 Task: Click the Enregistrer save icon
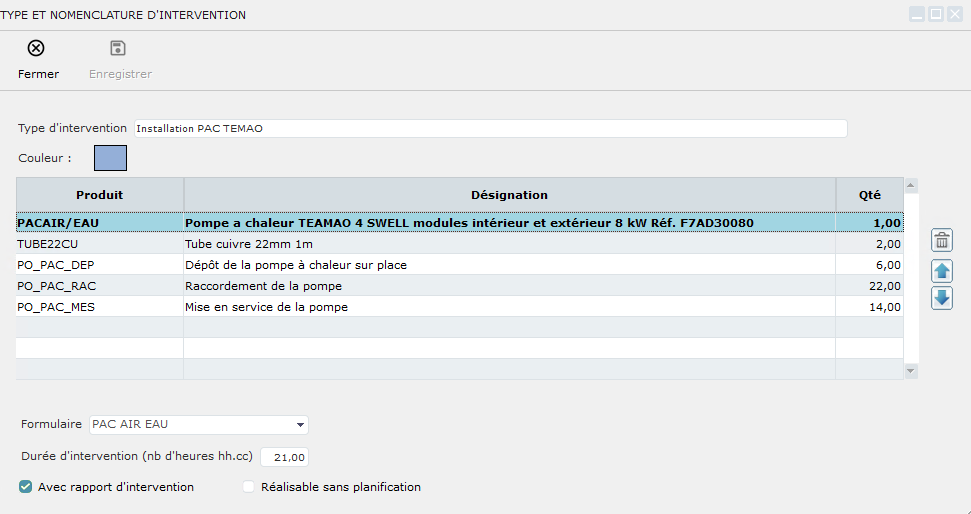coord(118,49)
